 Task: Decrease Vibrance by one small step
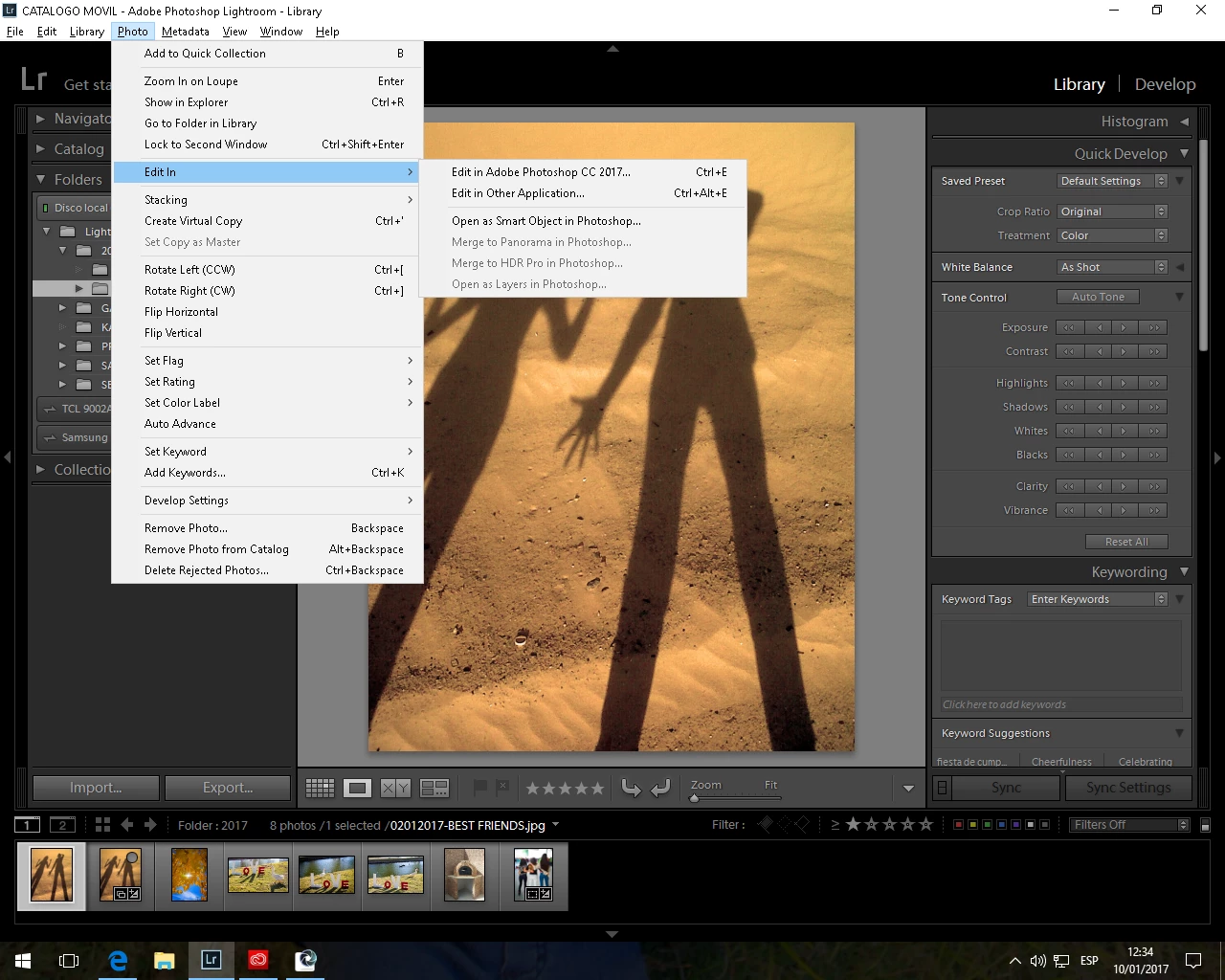[x=1098, y=510]
